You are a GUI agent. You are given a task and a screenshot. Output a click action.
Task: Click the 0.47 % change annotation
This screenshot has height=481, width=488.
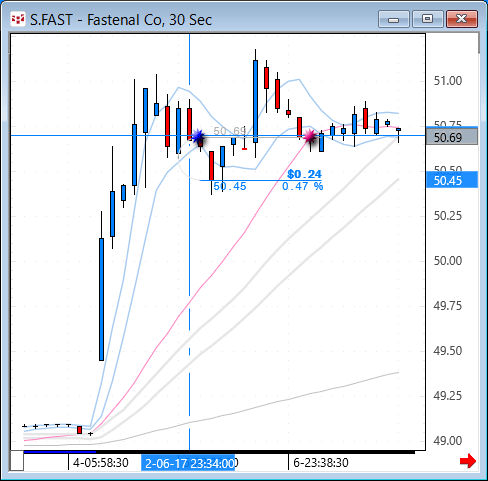(303, 186)
